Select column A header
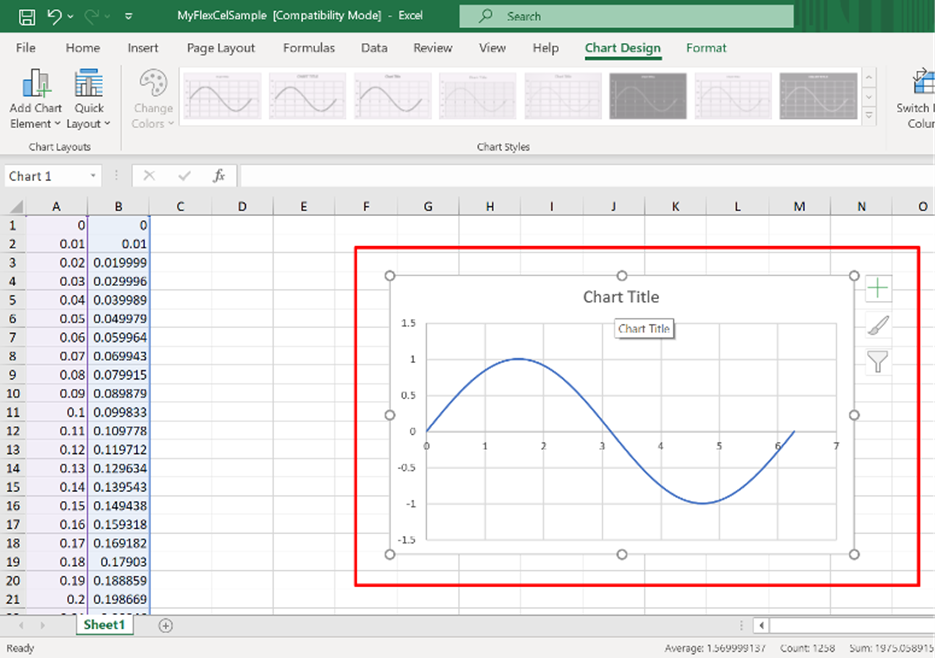The width and height of the screenshot is (936, 658). click(56, 207)
